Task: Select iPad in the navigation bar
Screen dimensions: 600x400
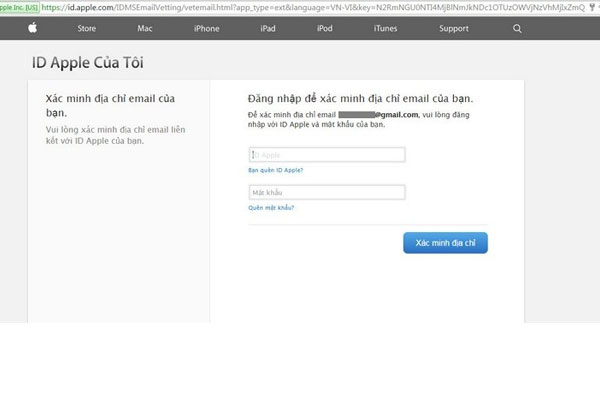Action: click(268, 28)
